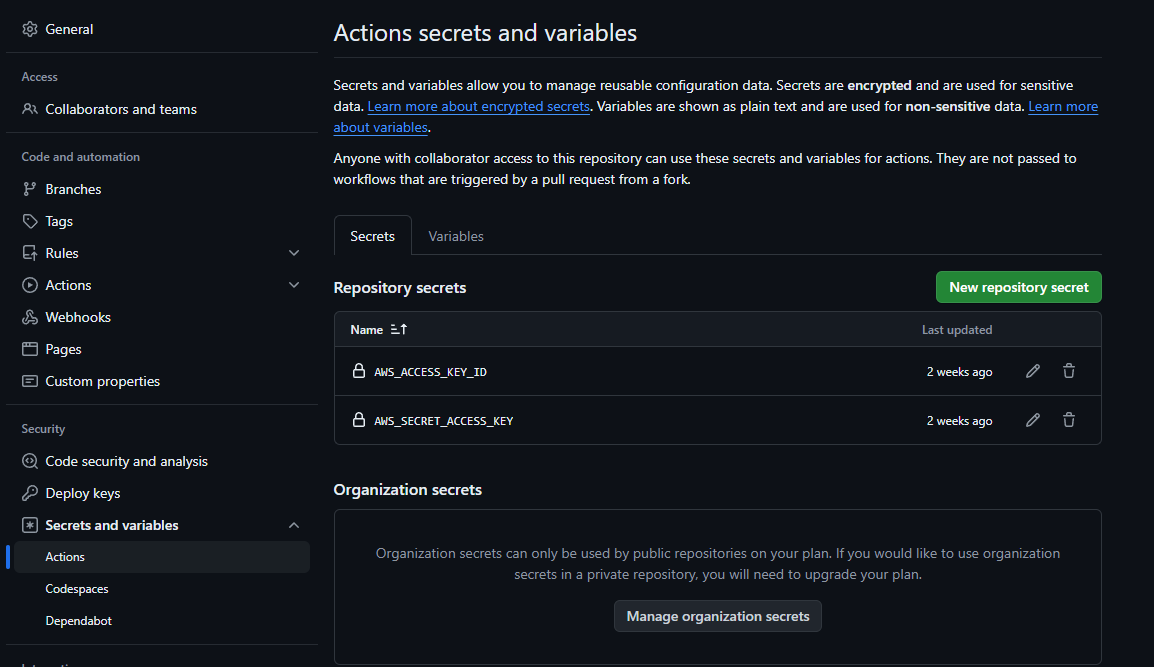Collapse the Secrets and variables section
Viewport: 1154px width, 667px height.
tap(294, 525)
